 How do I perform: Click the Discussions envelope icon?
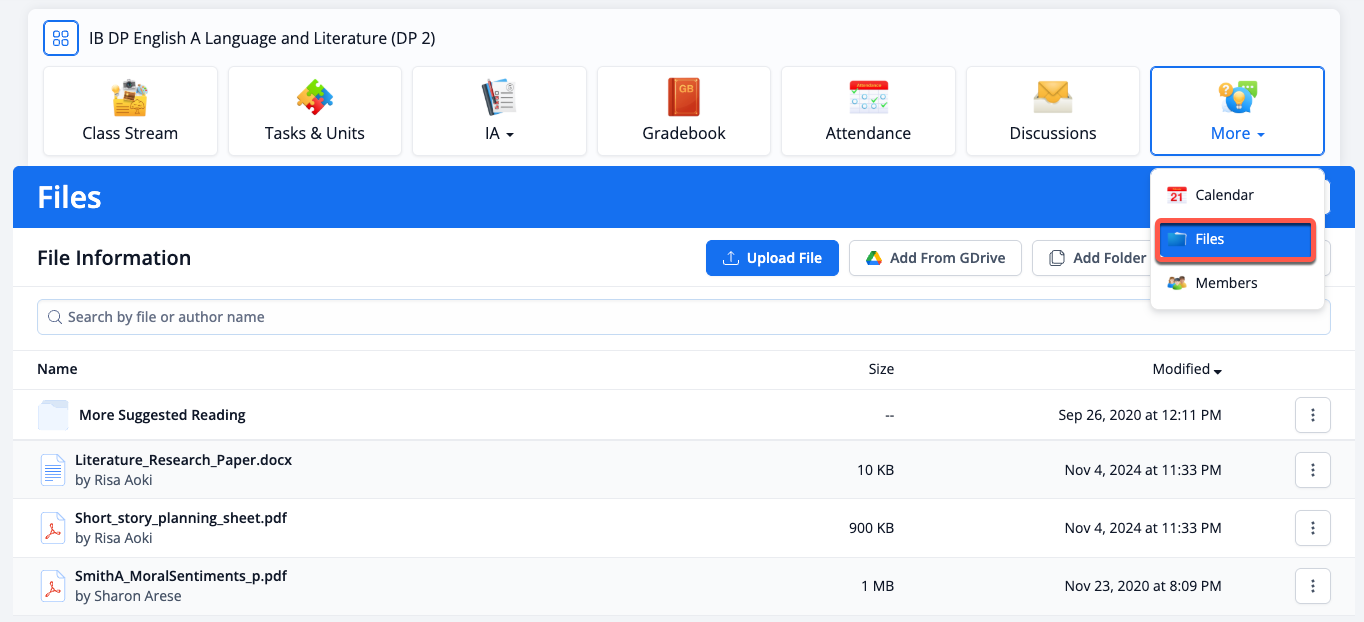click(1052, 98)
